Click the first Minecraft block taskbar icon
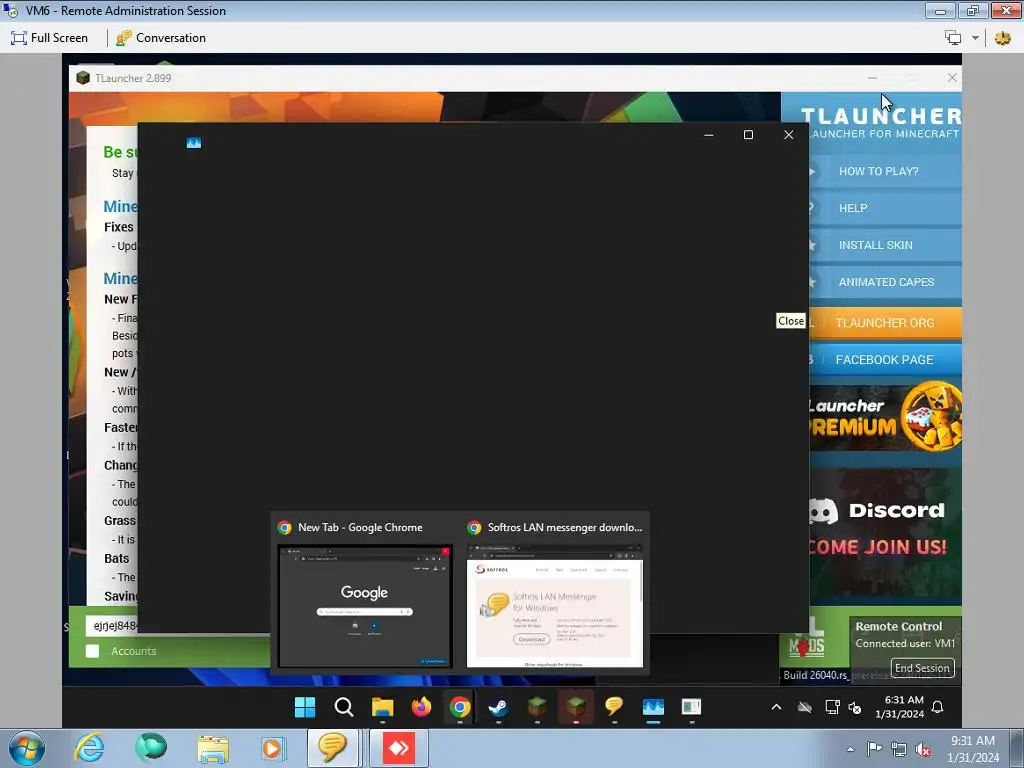The height and width of the screenshot is (768, 1024). (x=537, y=707)
